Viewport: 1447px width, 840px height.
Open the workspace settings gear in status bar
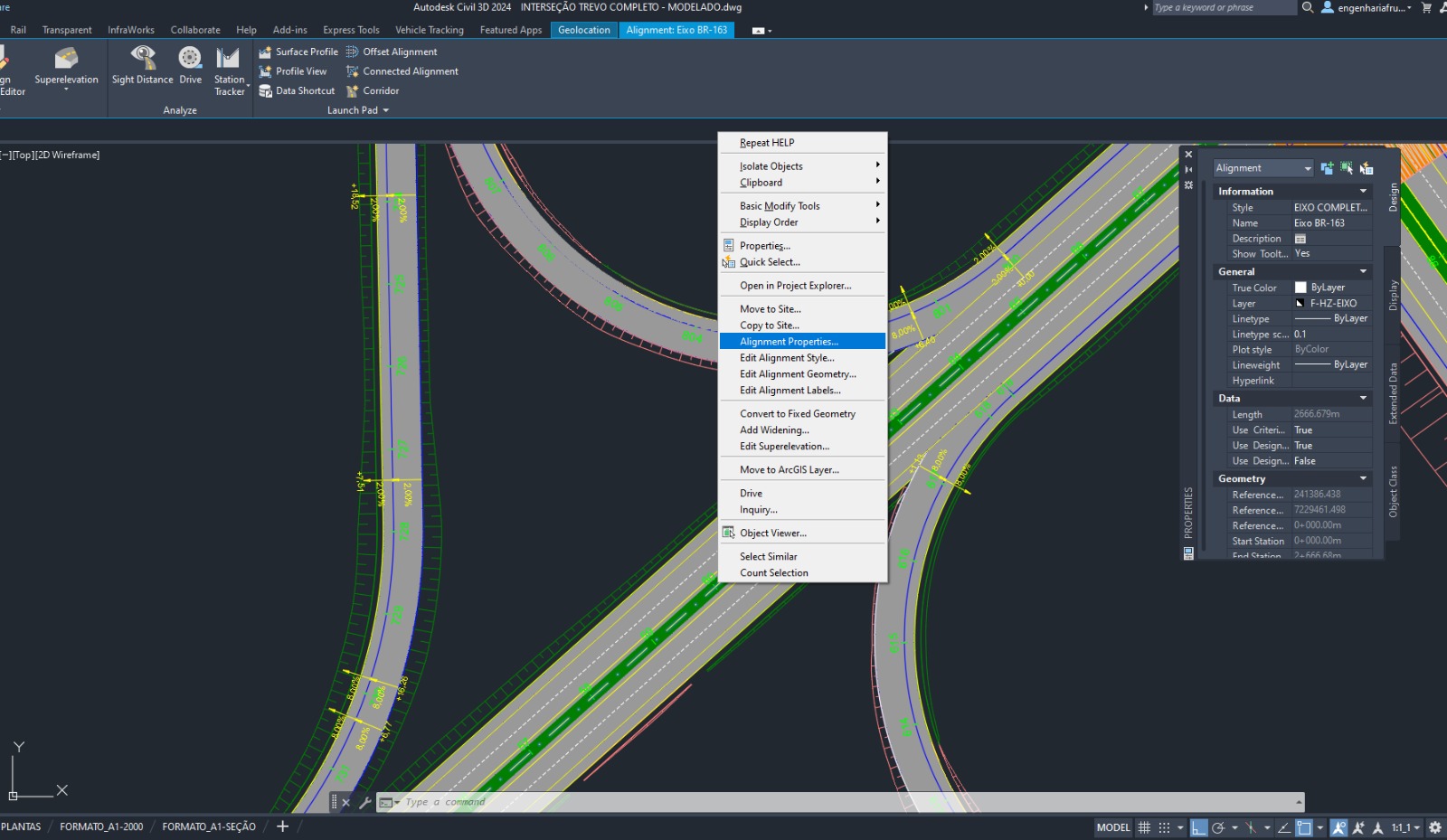1434,827
